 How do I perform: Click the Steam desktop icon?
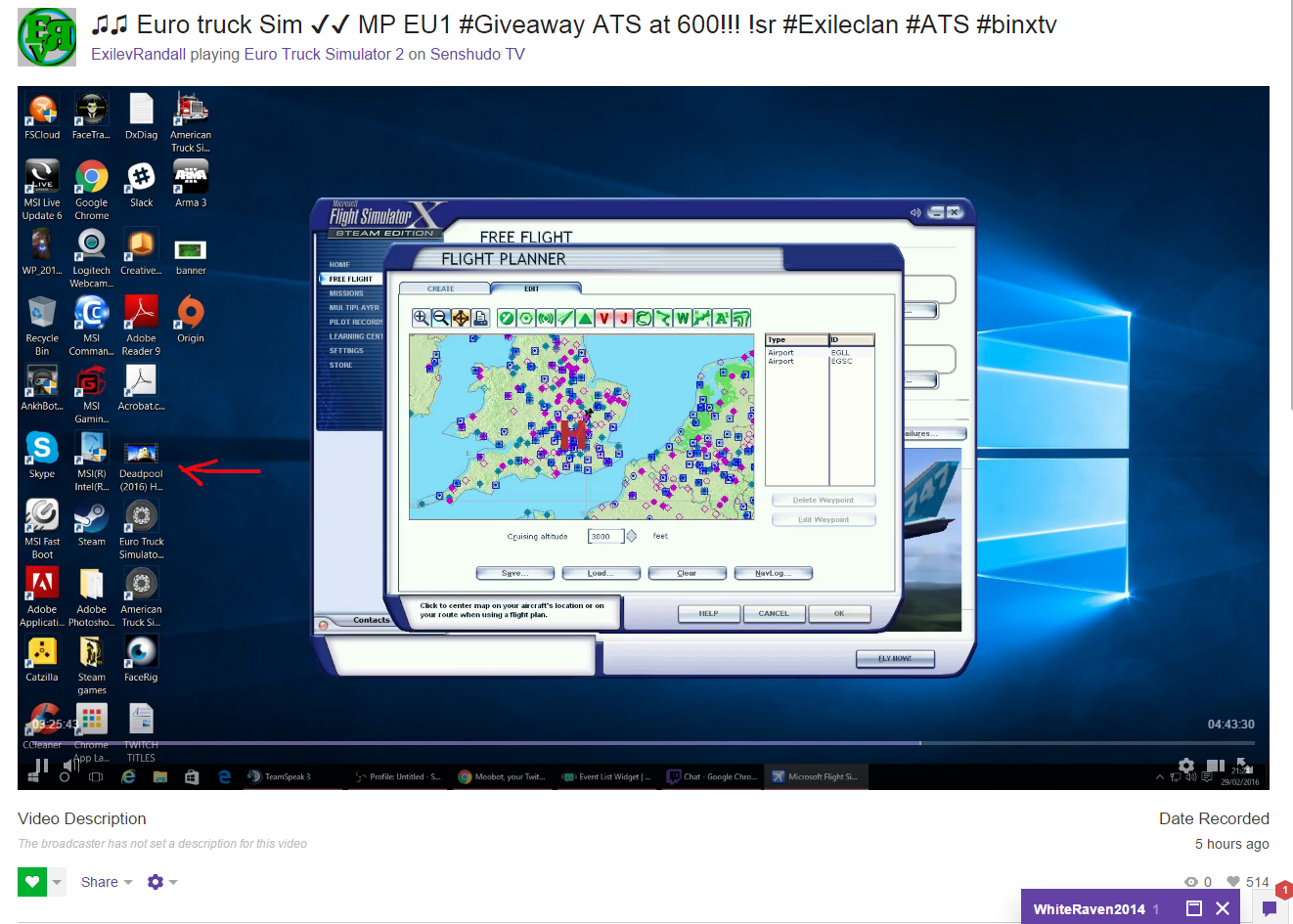point(92,523)
